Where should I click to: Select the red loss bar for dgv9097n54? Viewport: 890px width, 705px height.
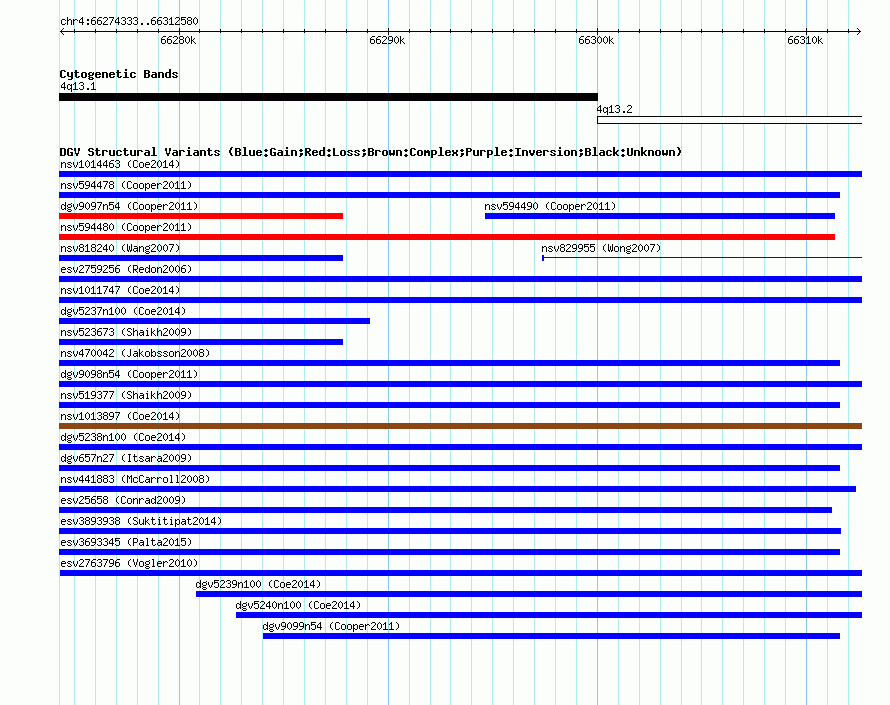(x=201, y=216)
